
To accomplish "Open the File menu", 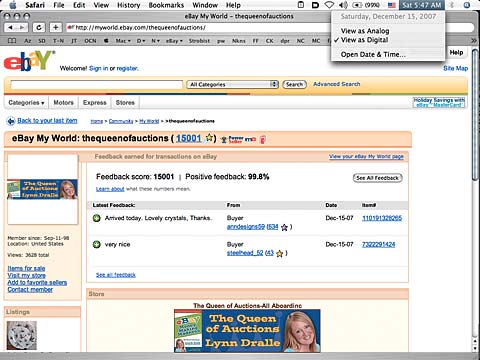I will coord(59,5).
